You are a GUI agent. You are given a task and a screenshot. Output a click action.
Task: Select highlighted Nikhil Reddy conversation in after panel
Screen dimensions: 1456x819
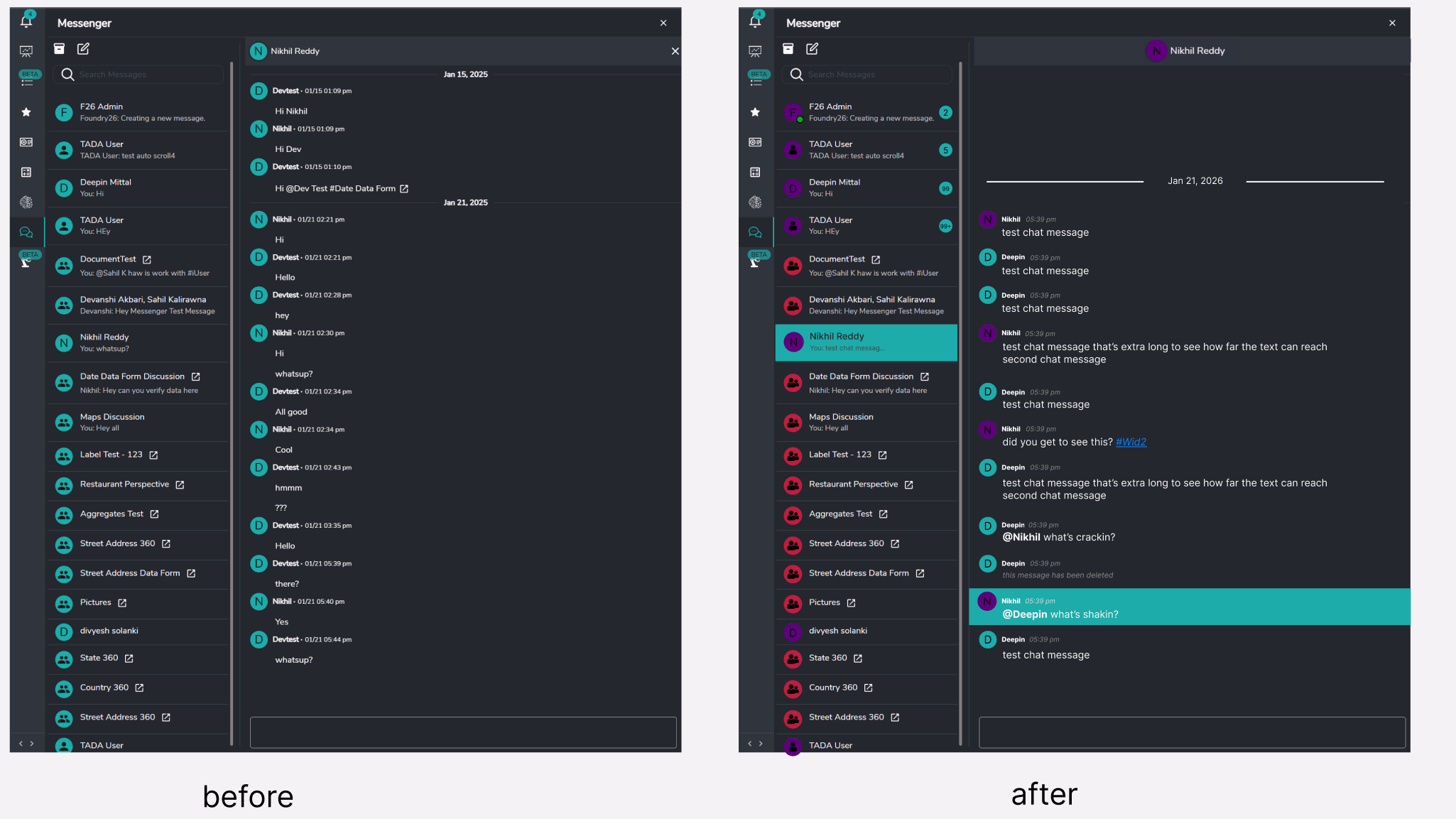pyautogui.click(x=866, y=342)
